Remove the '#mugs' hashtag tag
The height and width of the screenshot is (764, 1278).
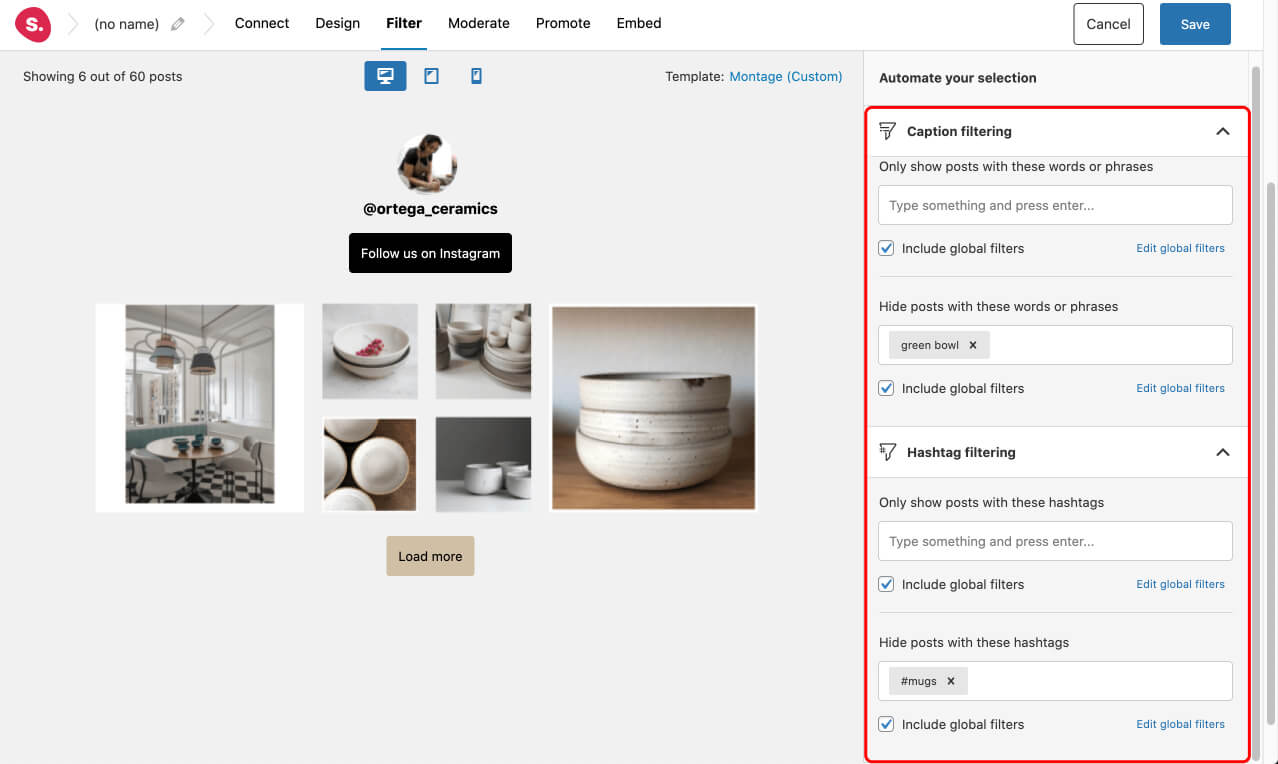pyautogui.click(x=951, y=681)
